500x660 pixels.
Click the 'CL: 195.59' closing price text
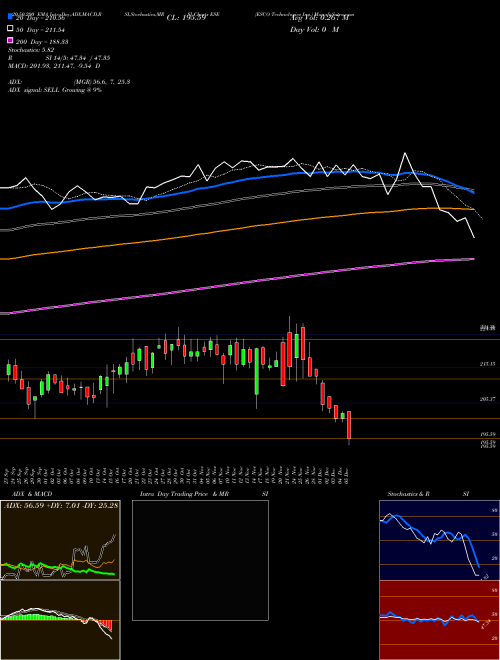point(186,18)
